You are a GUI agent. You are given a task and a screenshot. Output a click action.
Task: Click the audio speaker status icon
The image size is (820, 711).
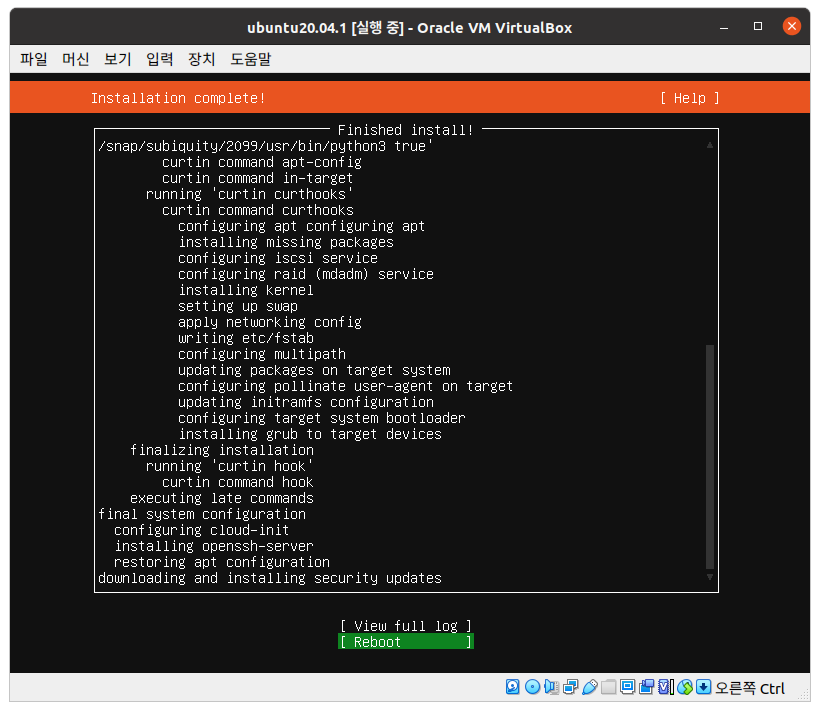pos(551,686)
